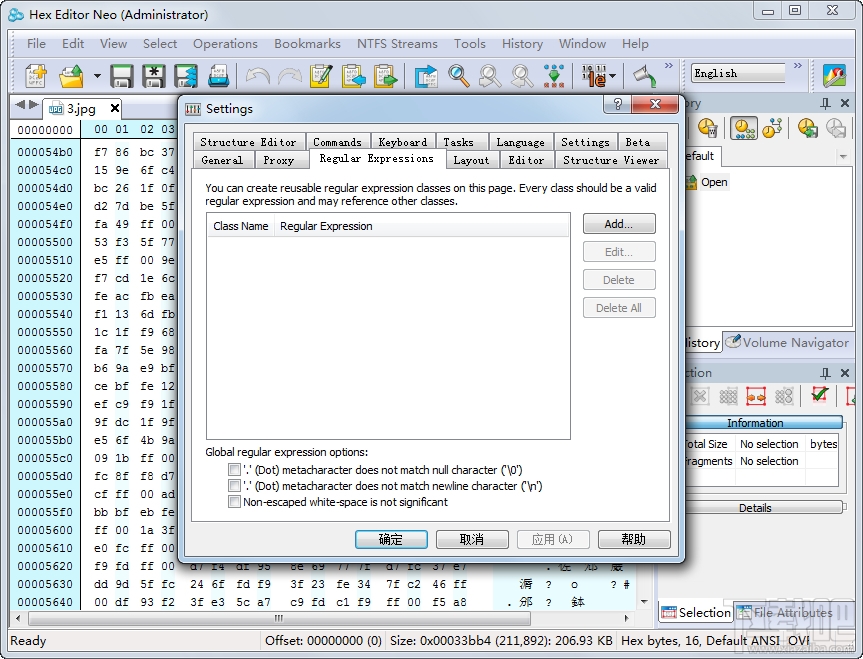This screenshot has width=863, height=659.
Task: Click the picture with wrench icon
Action: click(834, 76)
